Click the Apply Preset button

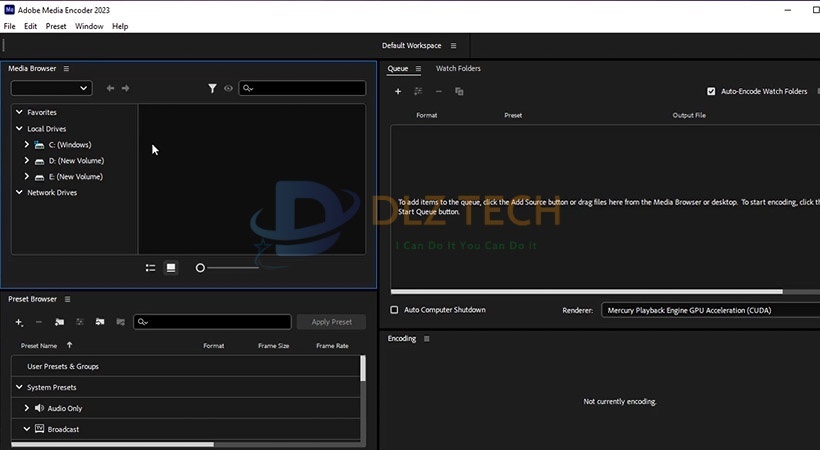pyautogui.click(x=332, y=322)
